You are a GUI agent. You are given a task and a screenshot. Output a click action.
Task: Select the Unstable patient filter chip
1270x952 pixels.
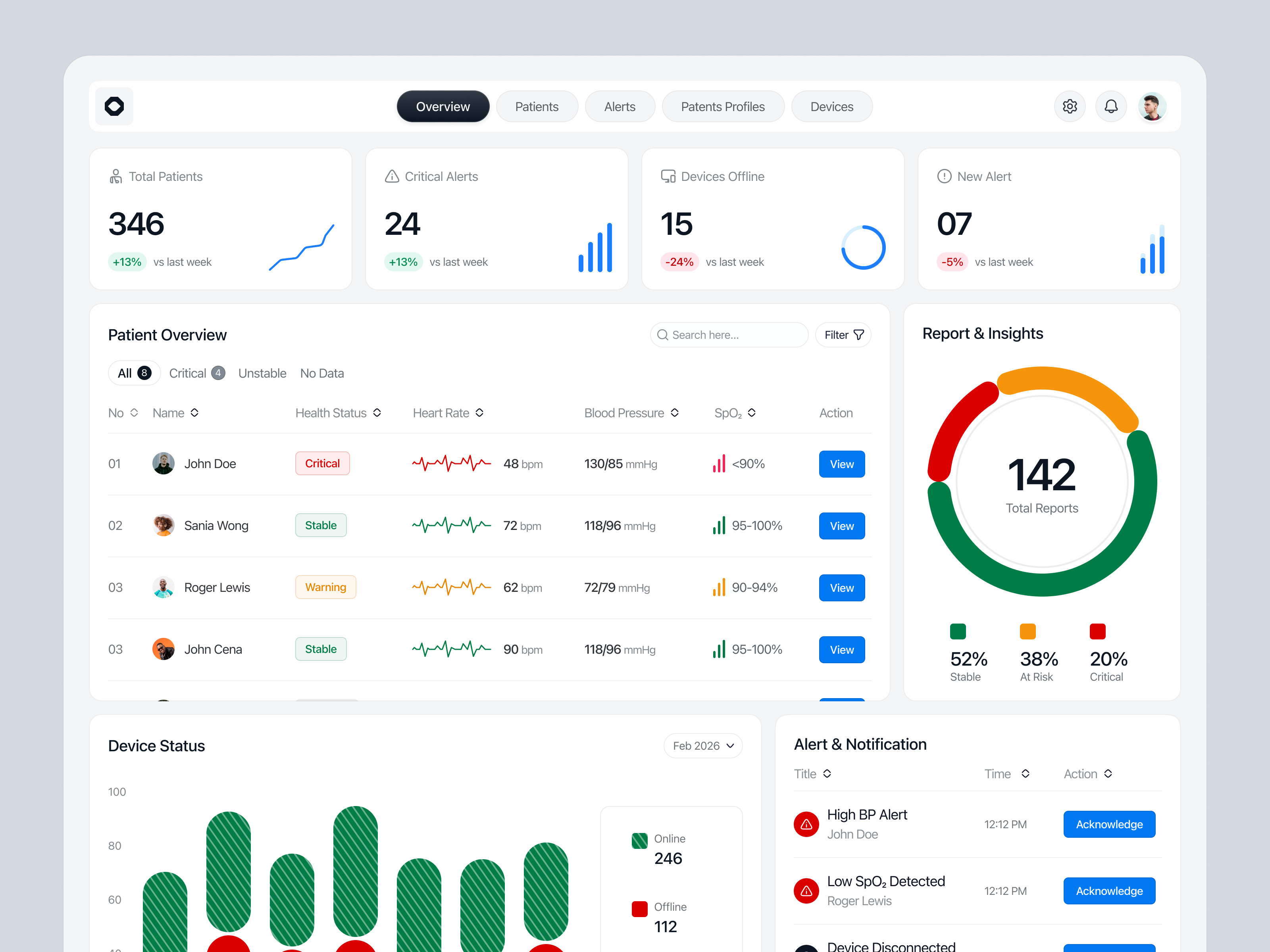tap(262, 372)
